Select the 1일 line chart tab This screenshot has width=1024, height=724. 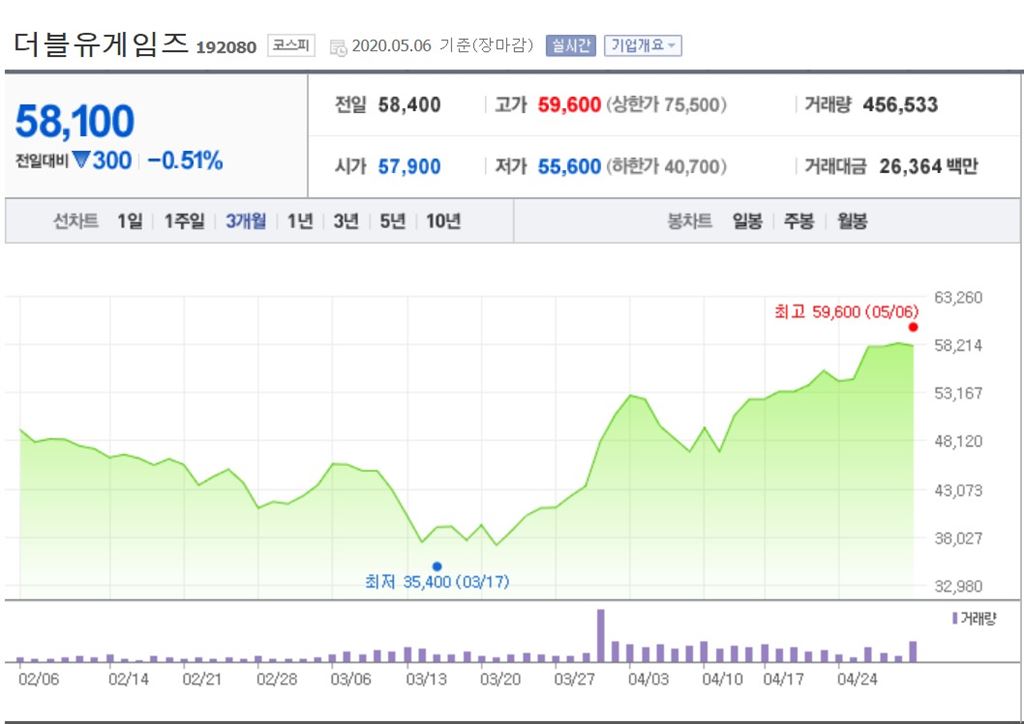click(130, 221)
